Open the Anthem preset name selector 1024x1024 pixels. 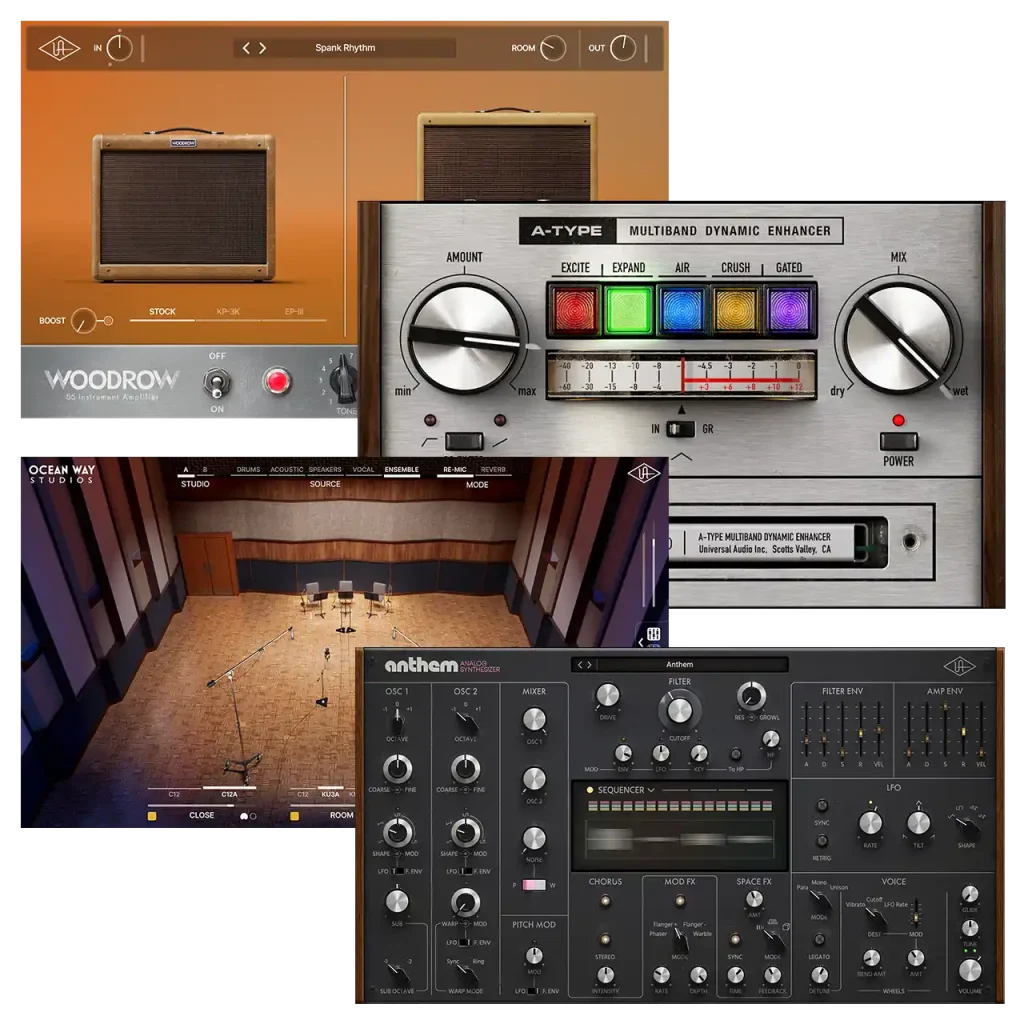tap(680, 663)
